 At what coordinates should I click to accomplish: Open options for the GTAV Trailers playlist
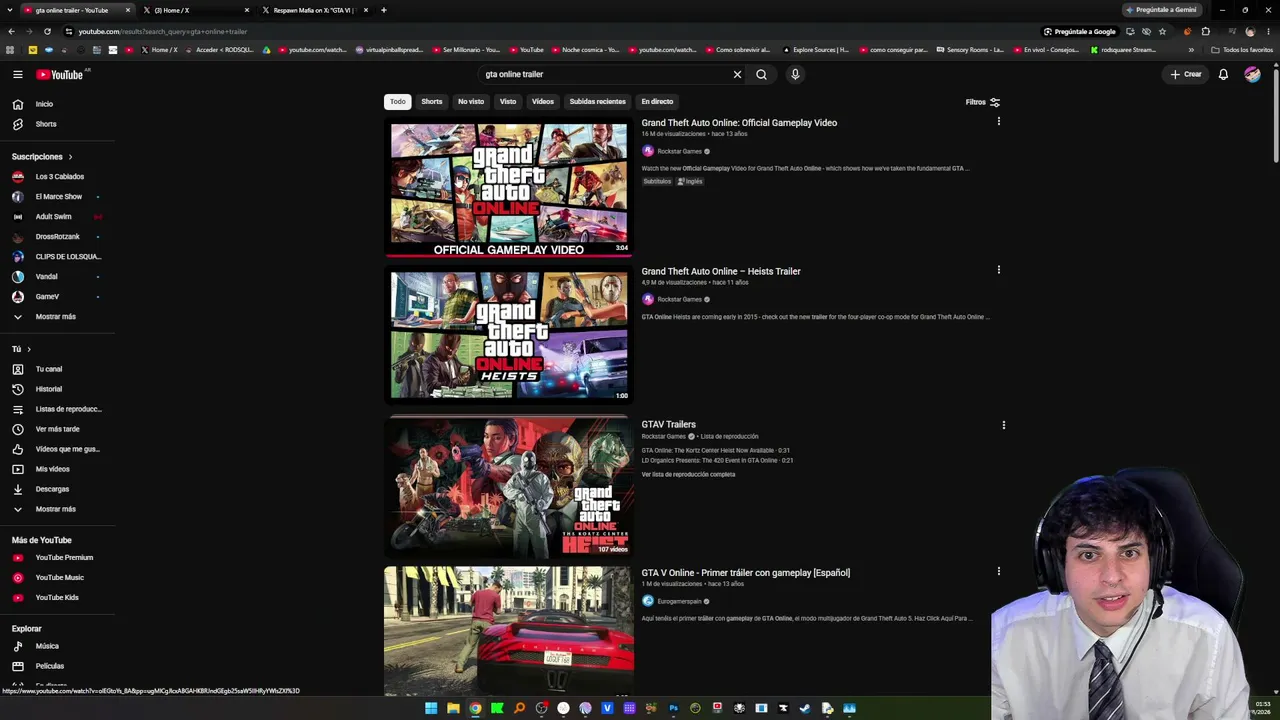pyautogui.click(x=1003, y=425)
